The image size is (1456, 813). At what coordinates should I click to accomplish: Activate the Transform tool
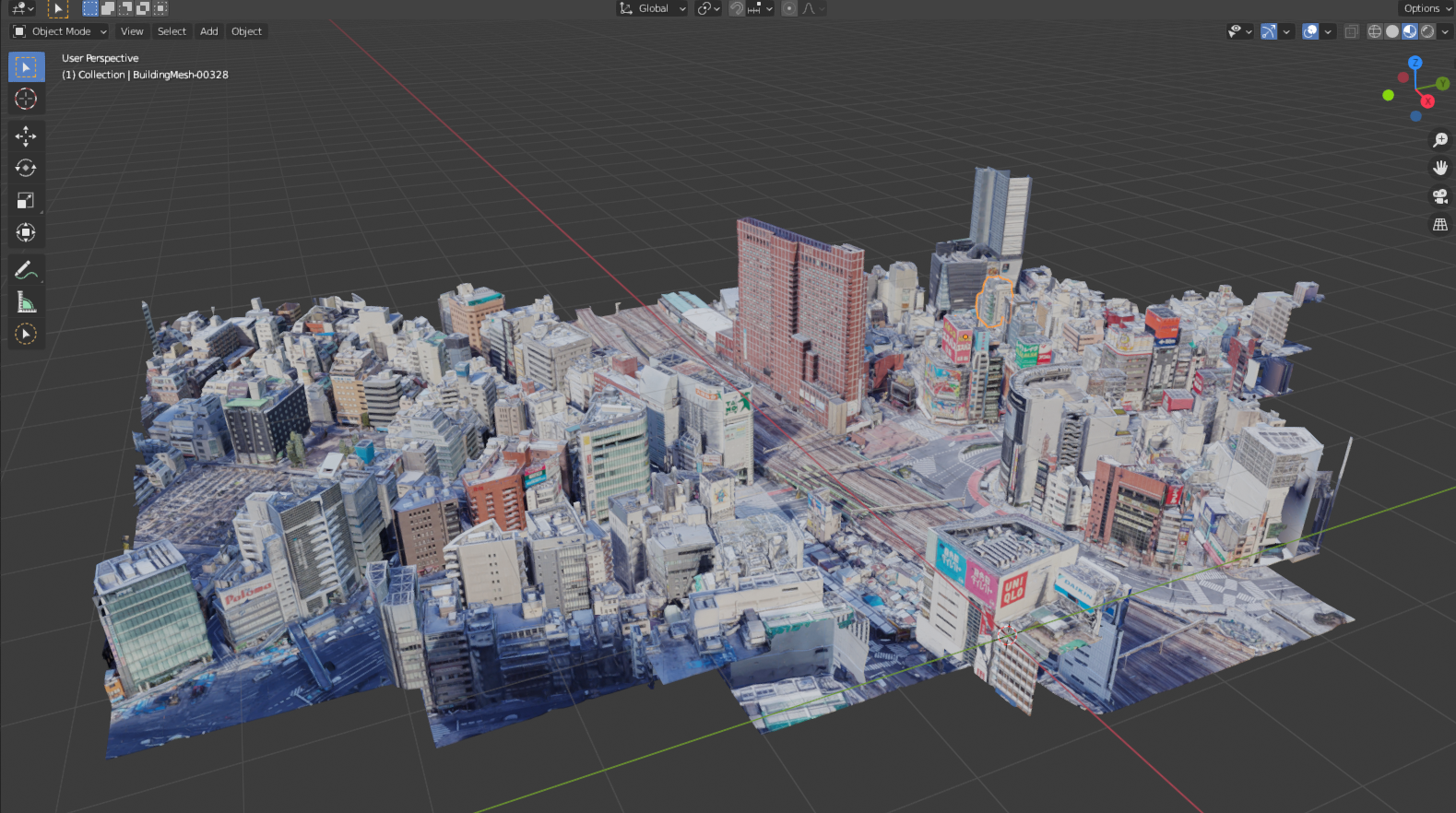[x=26, y=232]
